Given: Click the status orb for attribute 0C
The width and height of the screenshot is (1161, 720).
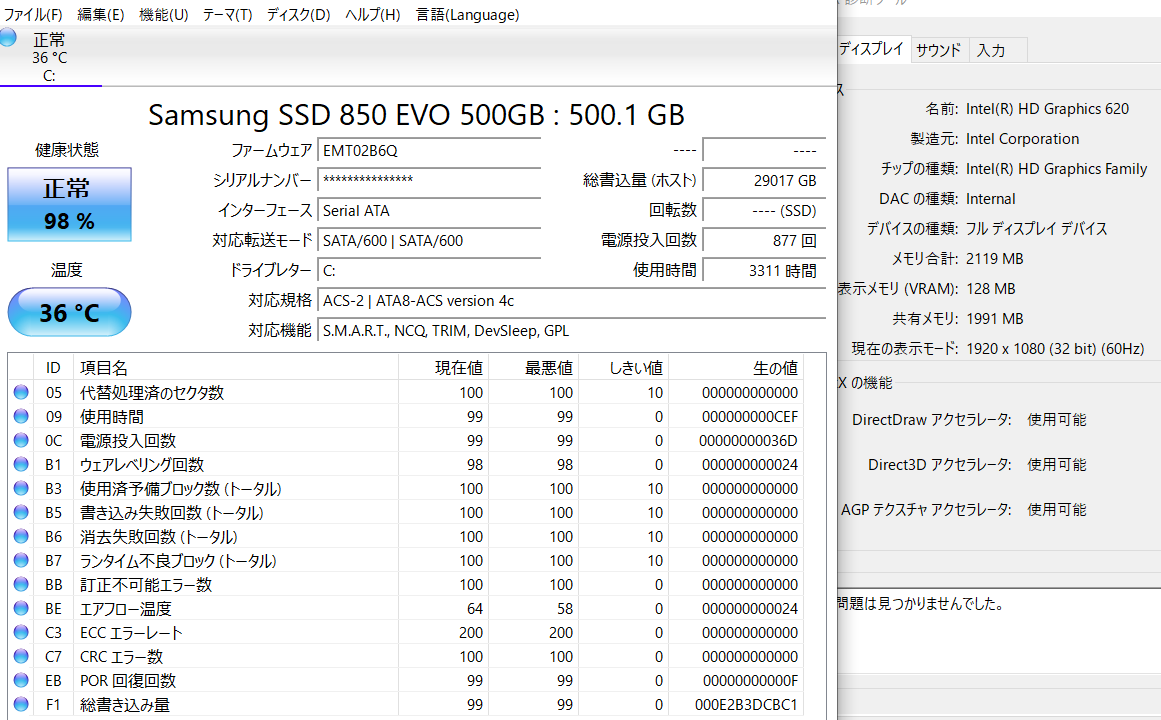Looking at the screenshot, I should click(x=21, y=440).
